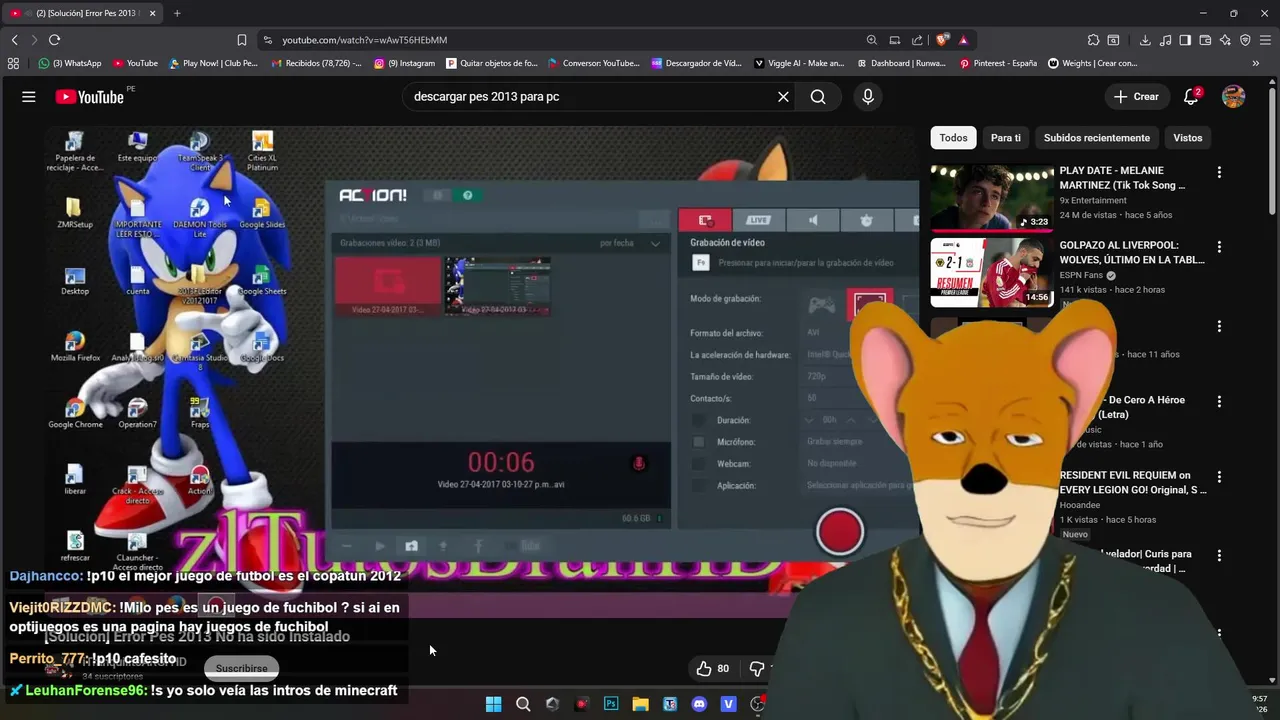Open options menu for PLAY DATE video
Image resolution: width=1280 pixels, height=720 pixels.
[x=1219, y=172]
